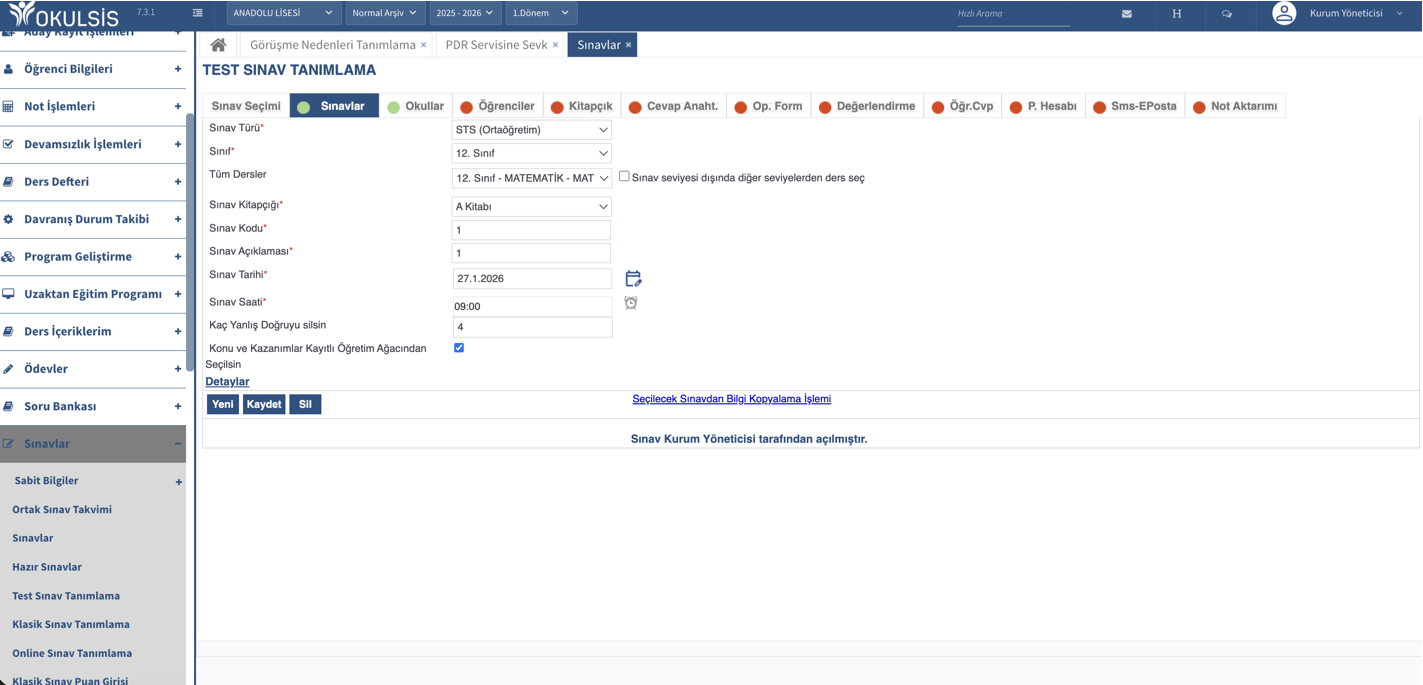Image resolution: width=1423 pixels, height=685 pixels.
Task: Open the chat messages icon in header
Action: pos(1227,14)
